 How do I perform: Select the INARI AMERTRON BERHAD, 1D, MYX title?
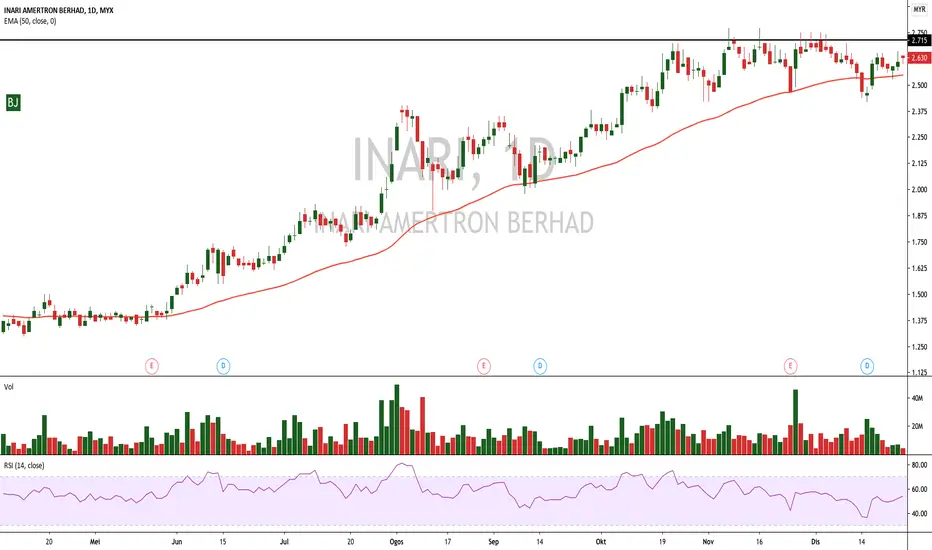pos(58,10)
